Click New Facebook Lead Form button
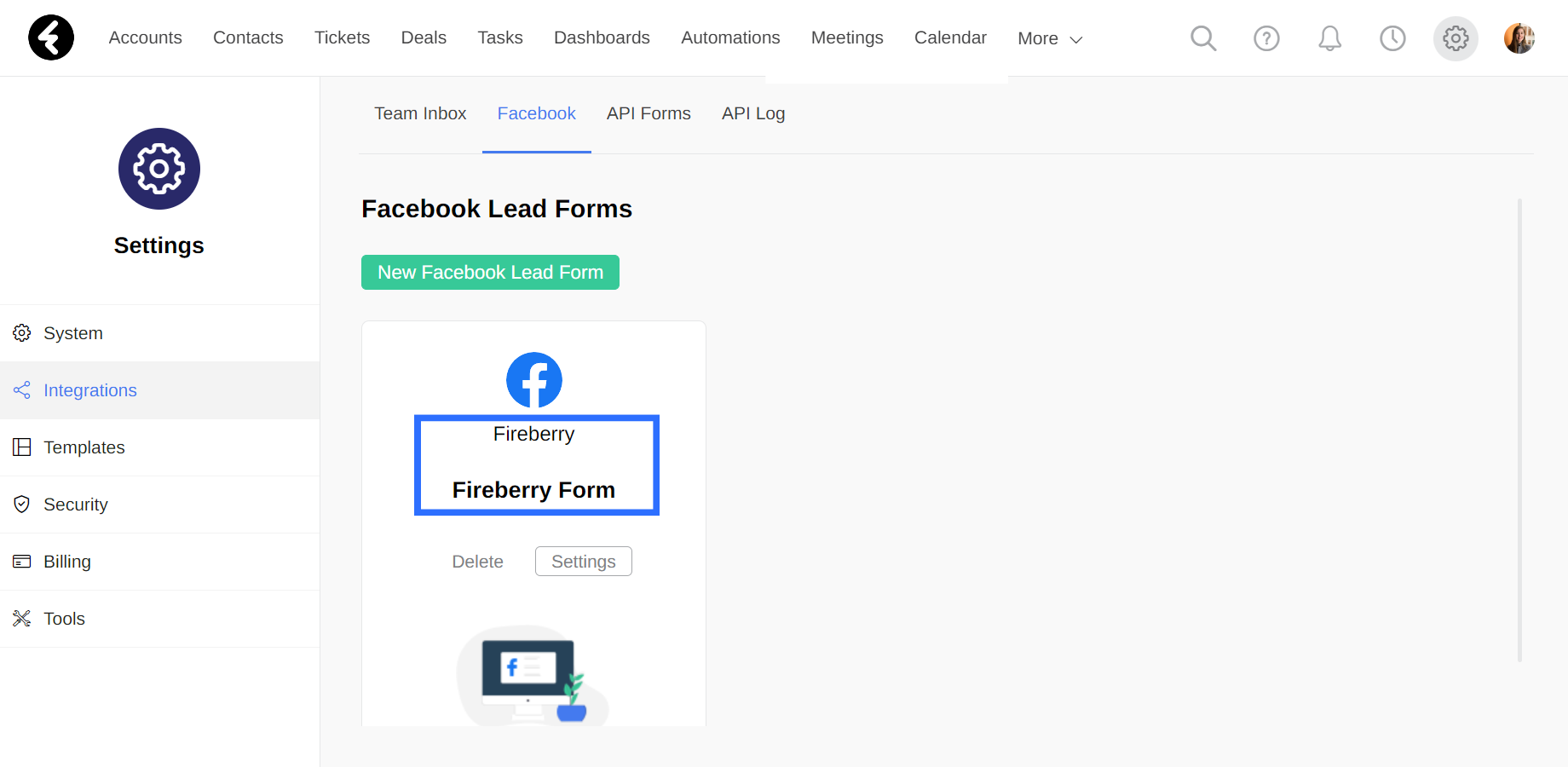Viewport: 1568px width, 767px height. tap(490, 272)
